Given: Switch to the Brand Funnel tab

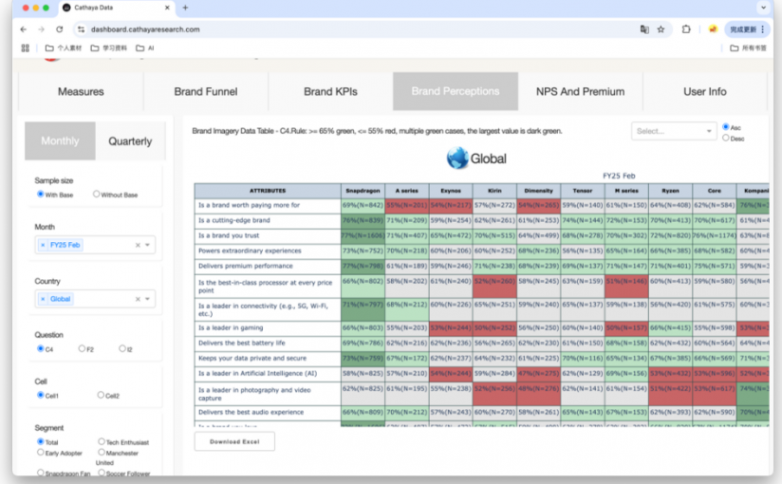Looking at the screenshot, I should pyautogui.click(x=206, y=92).
